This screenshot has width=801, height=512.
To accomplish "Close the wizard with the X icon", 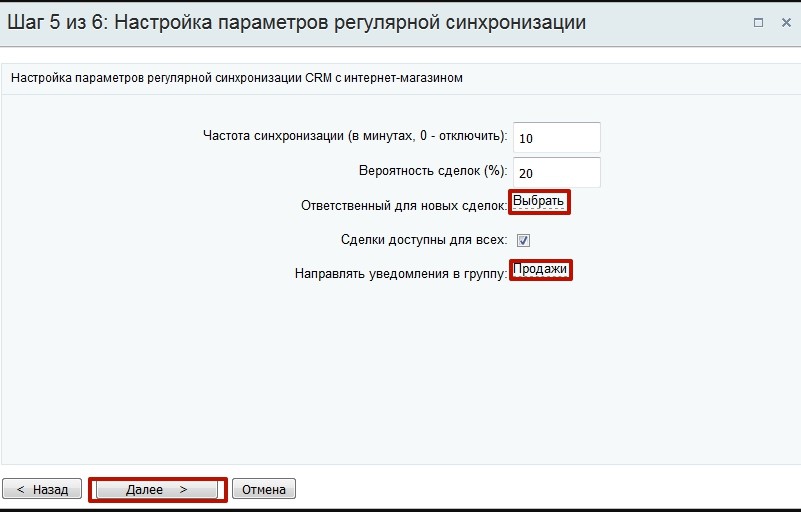I will click(x=786, y=22).
